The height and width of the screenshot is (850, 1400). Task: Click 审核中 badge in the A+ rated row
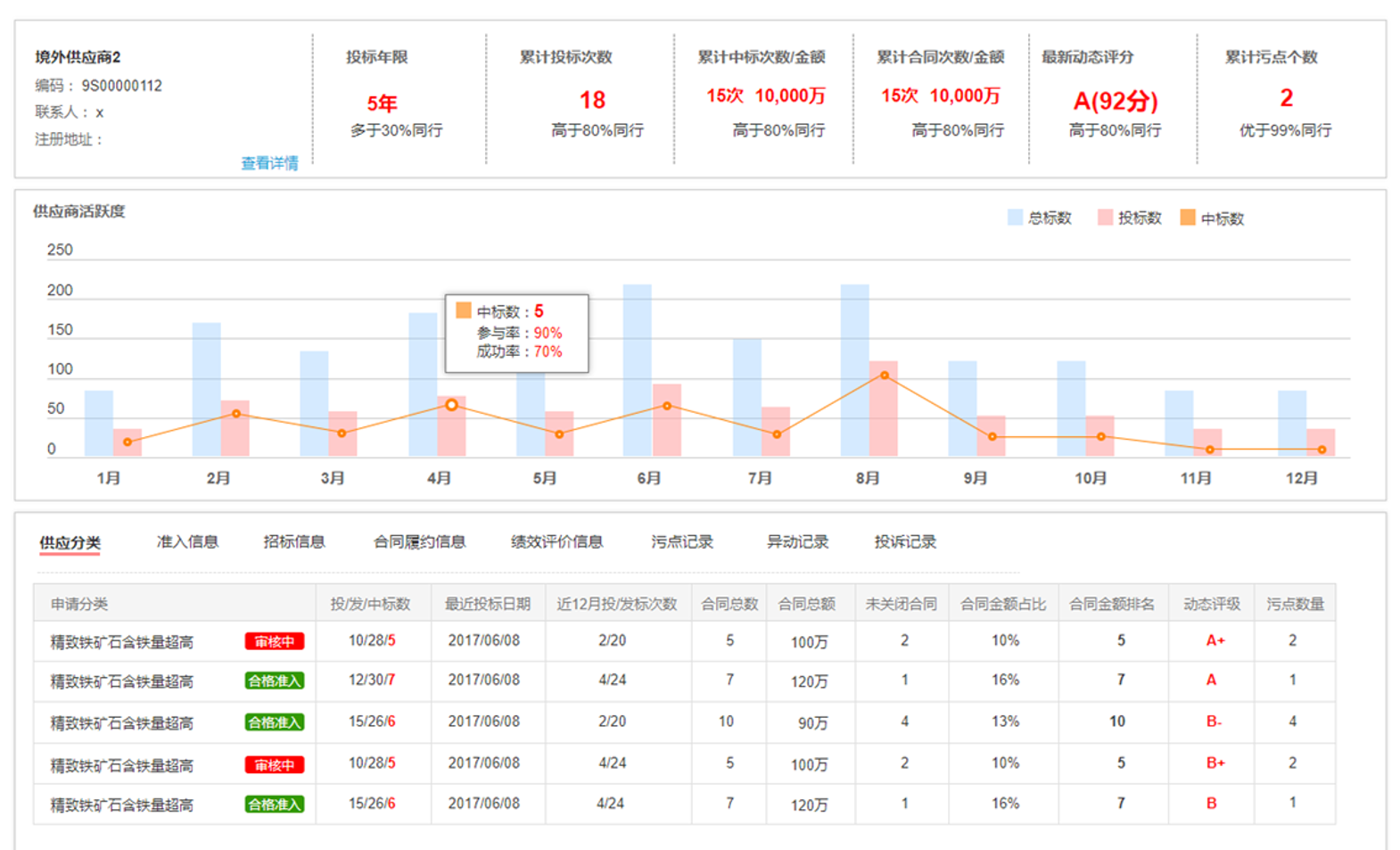(275, 641)
